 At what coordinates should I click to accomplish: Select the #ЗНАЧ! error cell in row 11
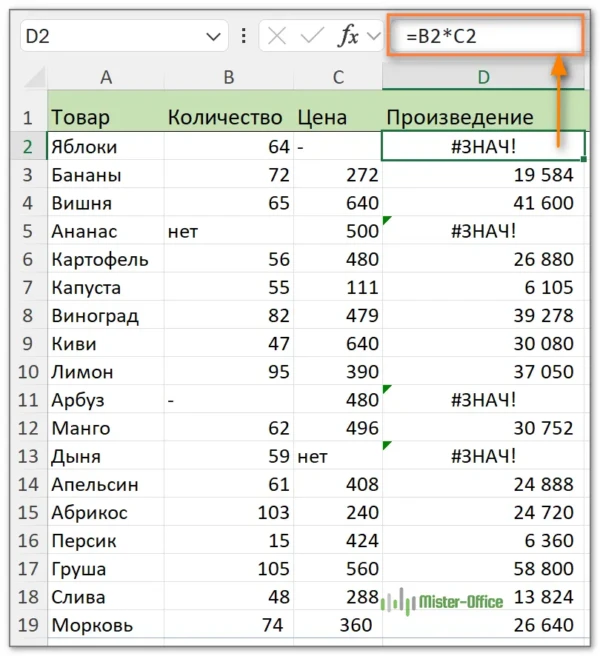click(x=484, y=400)
